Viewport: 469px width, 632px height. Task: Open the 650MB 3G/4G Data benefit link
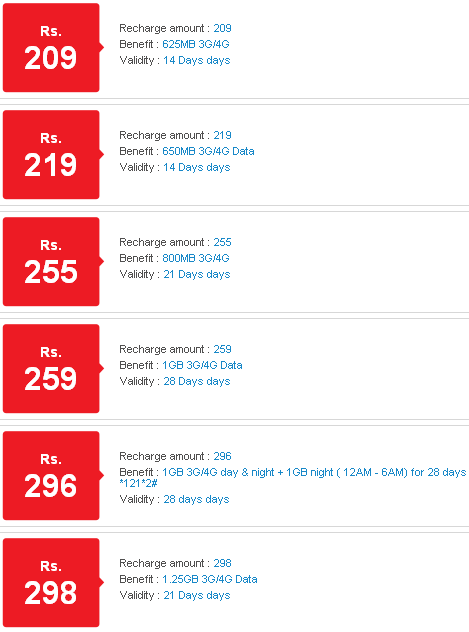tap(208, 151)
